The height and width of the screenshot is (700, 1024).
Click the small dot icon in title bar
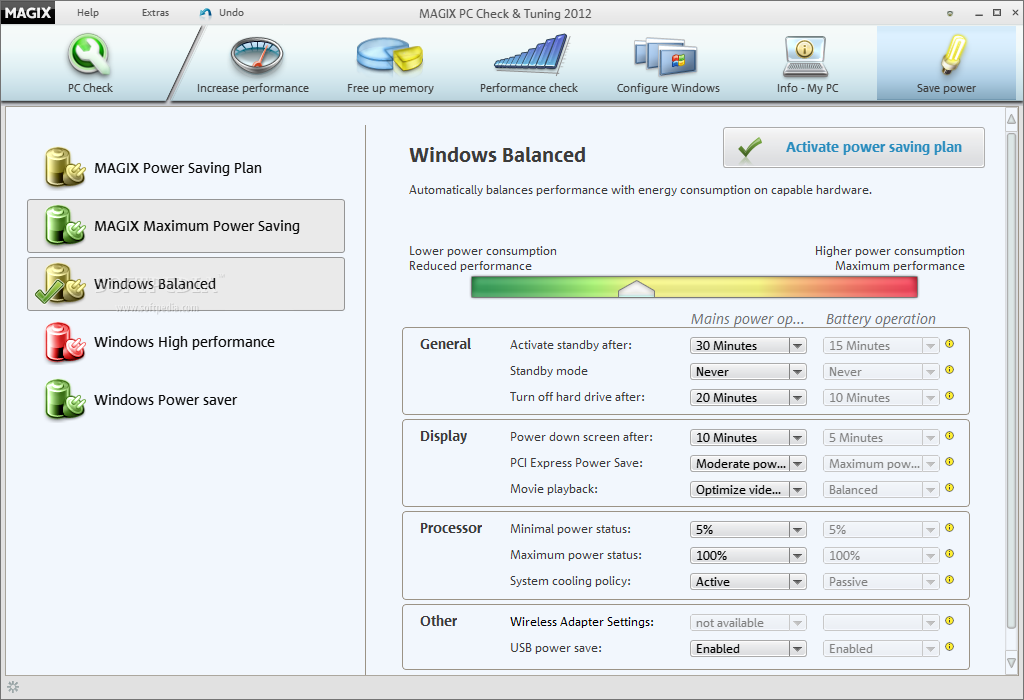(x=950, y=13)
